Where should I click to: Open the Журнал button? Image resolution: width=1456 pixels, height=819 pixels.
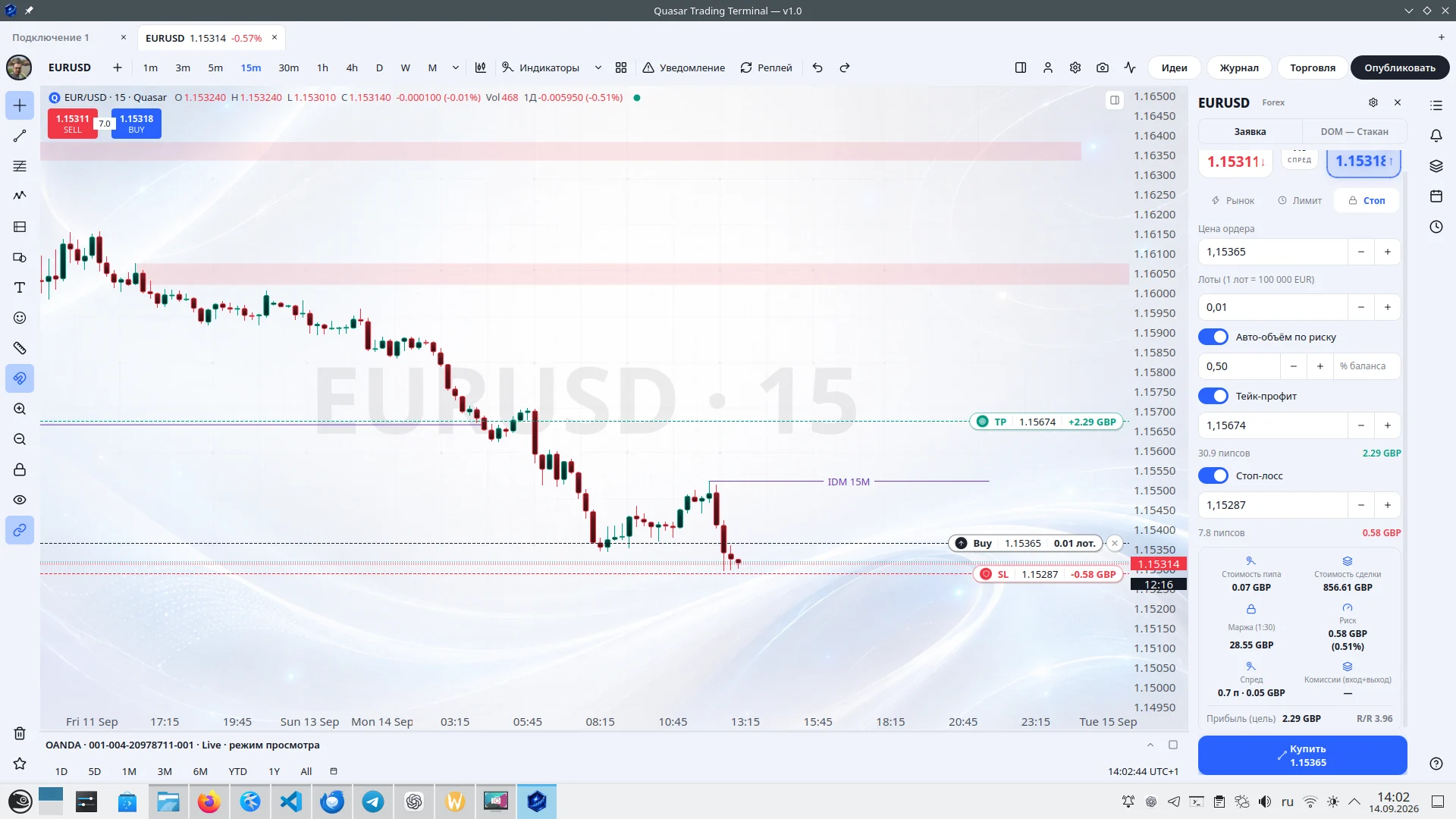click(x=1239, y=67)
